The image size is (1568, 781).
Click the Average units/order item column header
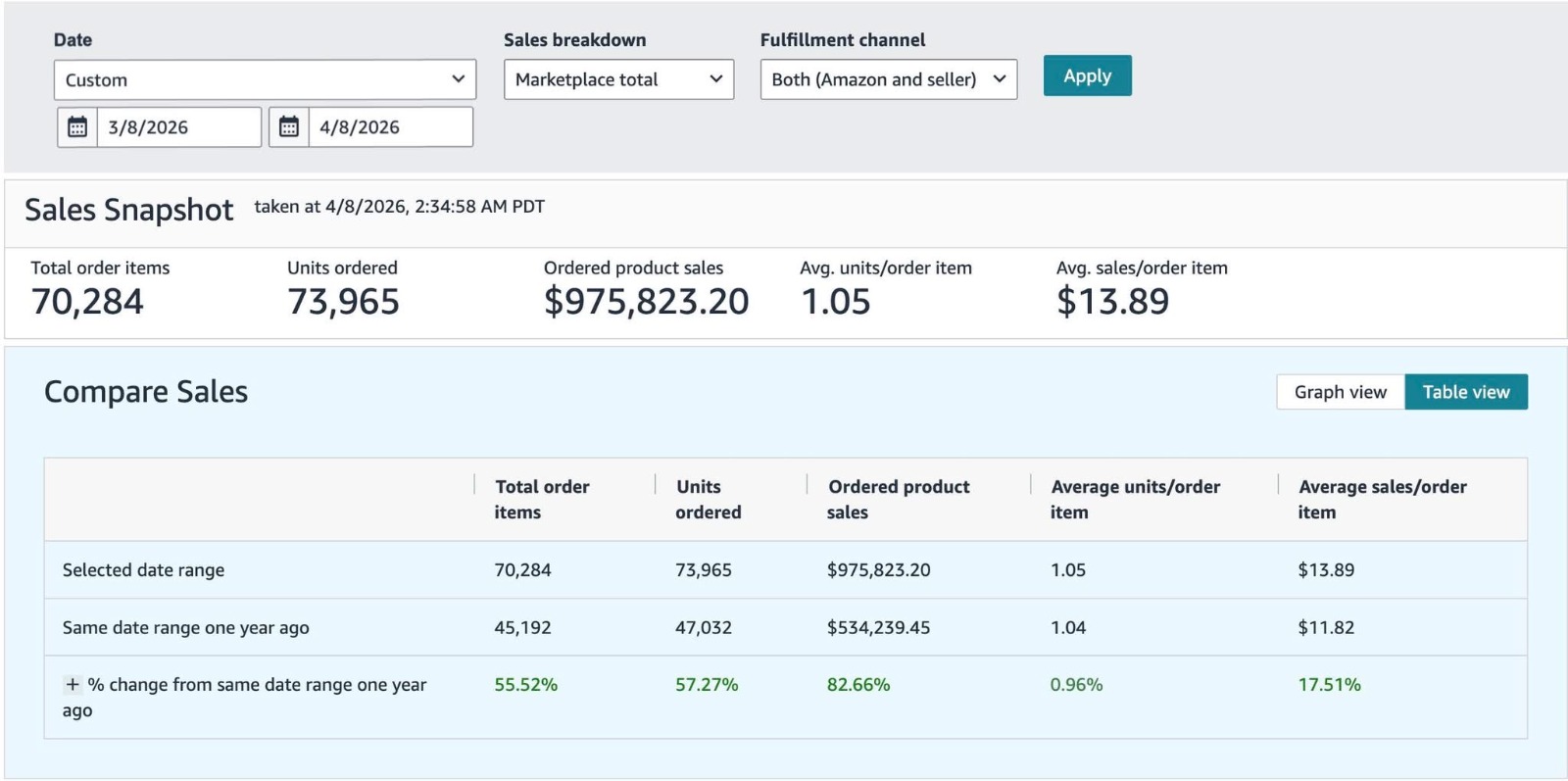point(1135,500)
